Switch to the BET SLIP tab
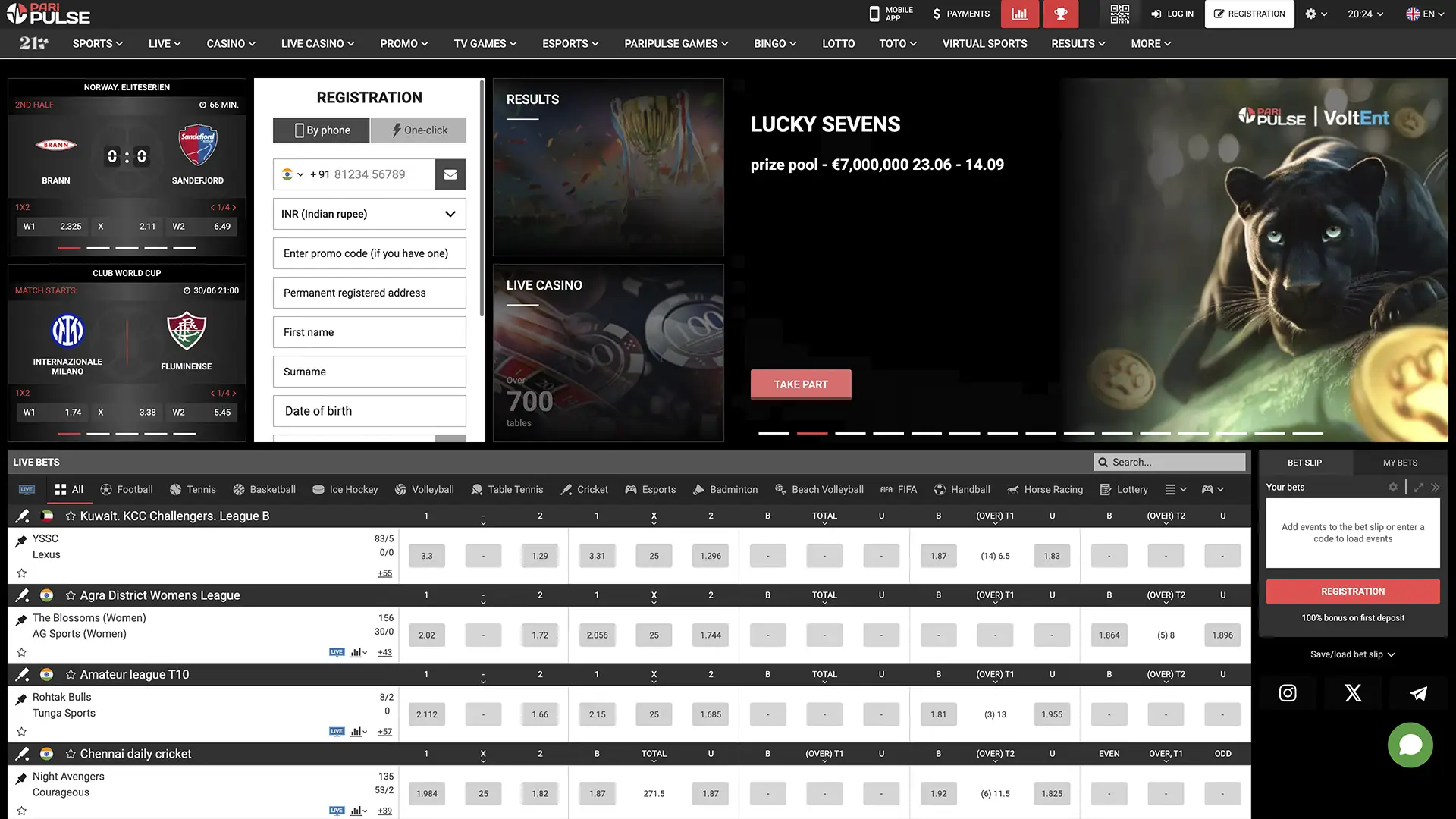Viewport: 1456px width, 819px height. pyautogui.click(x=1304, y=463)
